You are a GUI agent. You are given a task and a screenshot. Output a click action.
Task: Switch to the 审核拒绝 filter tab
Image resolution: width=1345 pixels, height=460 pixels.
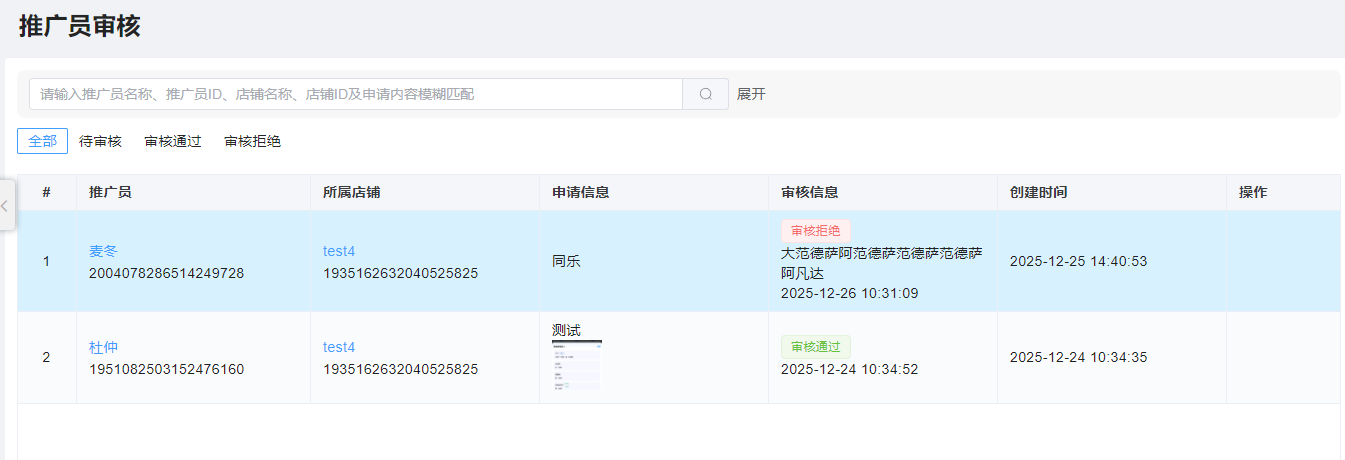point(252,141)
